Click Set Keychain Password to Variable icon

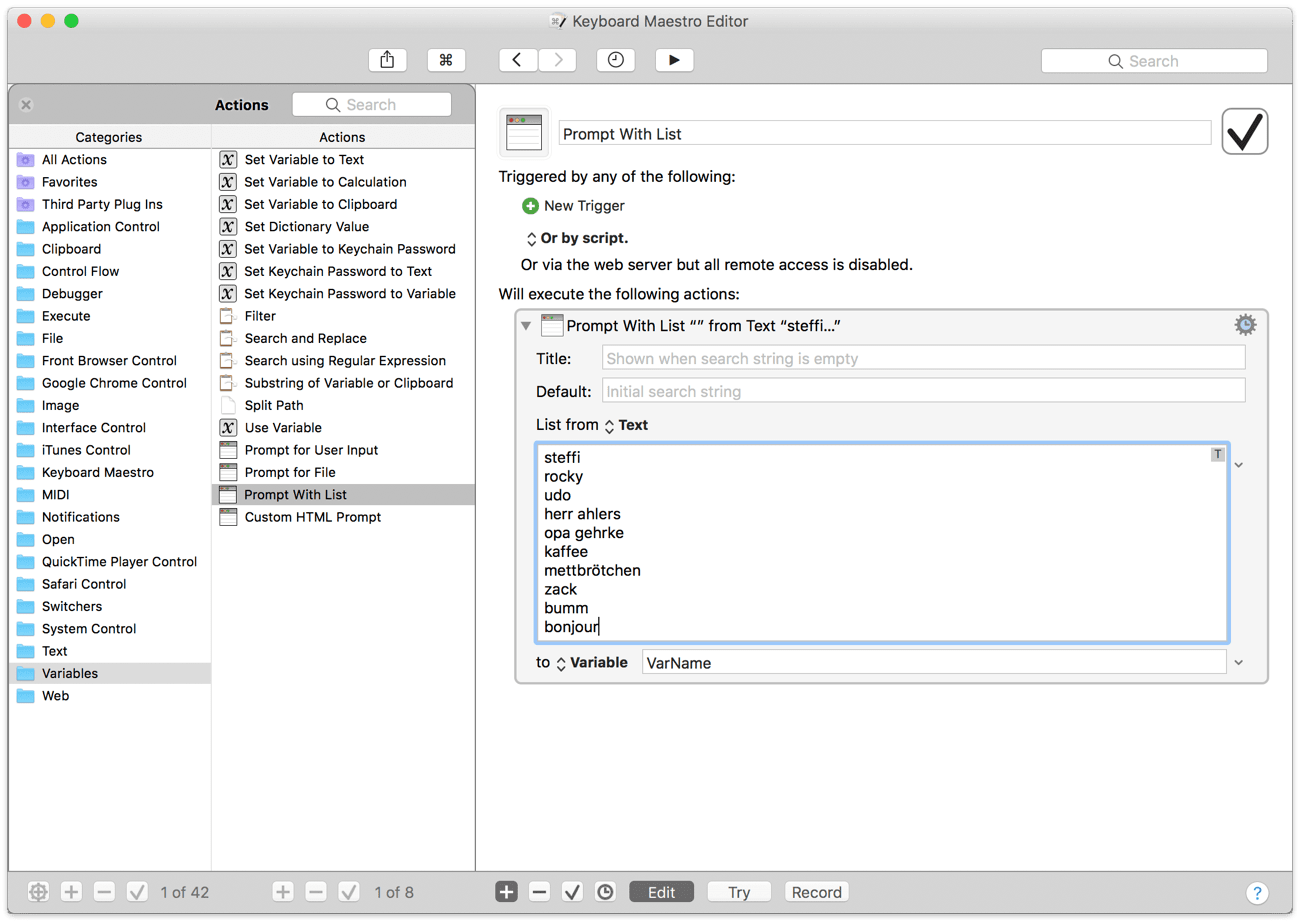click(227, 293)
